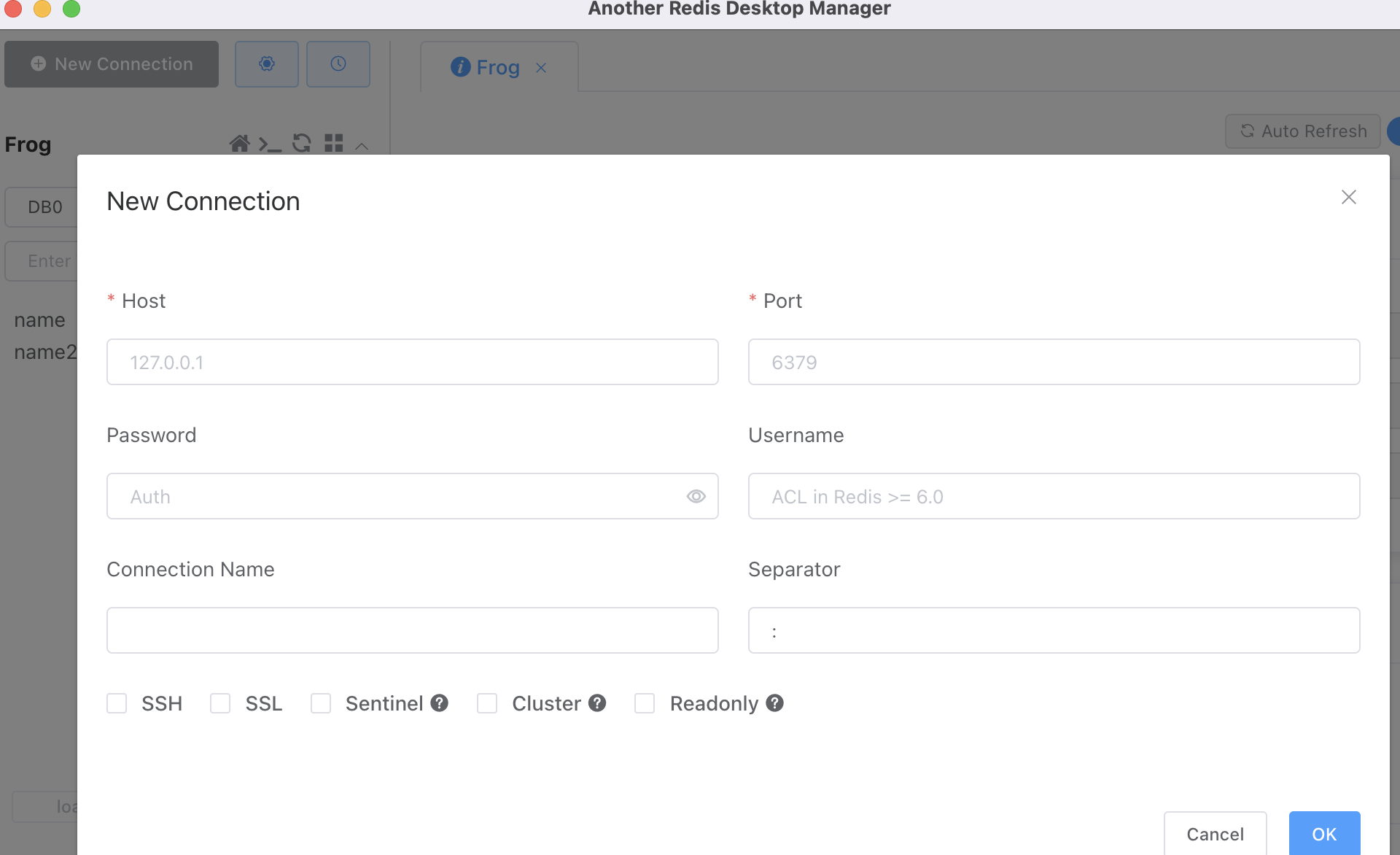
Task: Enable SSL checkbox
Action: pos(220,703)
